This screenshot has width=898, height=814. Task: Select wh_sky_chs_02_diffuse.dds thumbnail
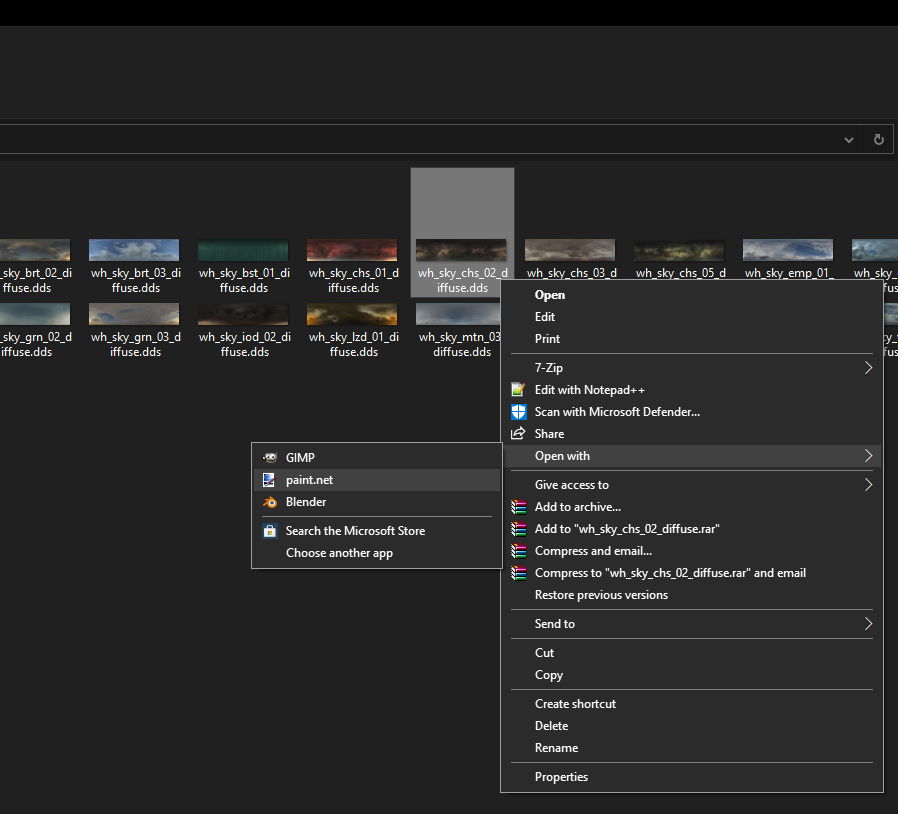click(461, 250)
